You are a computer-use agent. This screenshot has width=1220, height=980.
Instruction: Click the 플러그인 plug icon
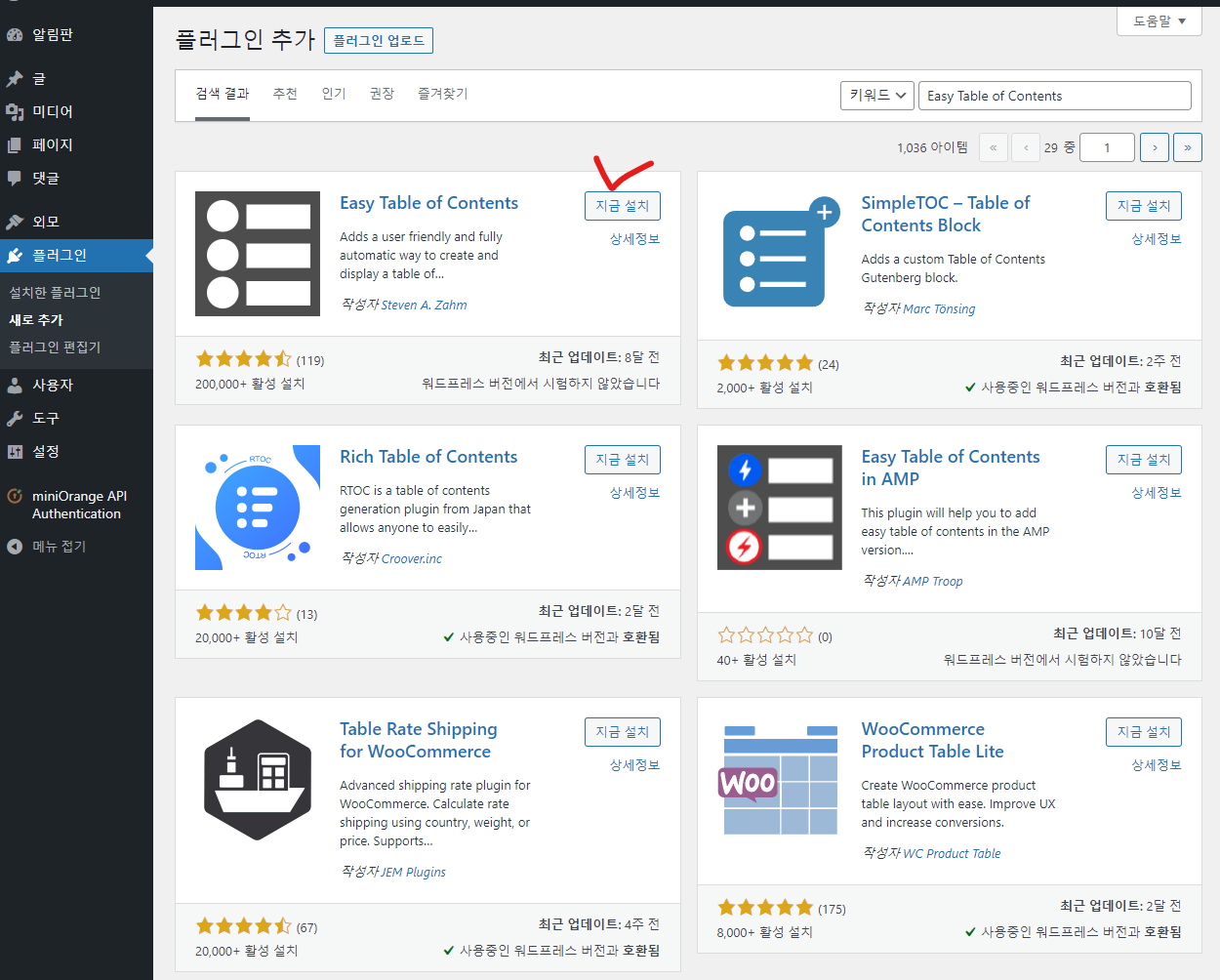(15, 256)
